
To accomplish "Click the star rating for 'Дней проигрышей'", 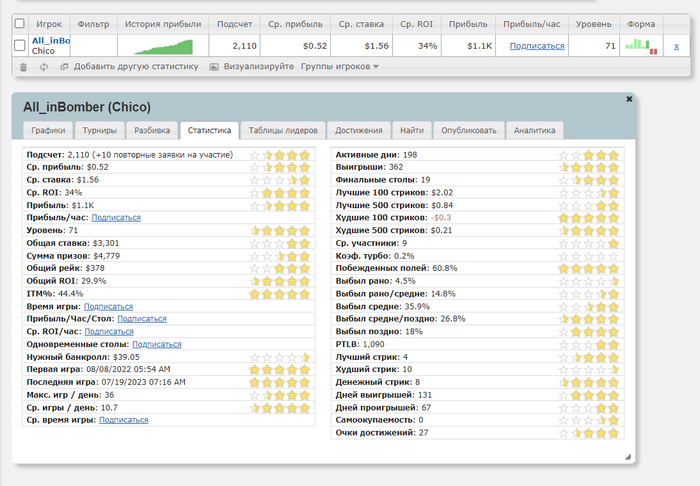I will point(588,408).
